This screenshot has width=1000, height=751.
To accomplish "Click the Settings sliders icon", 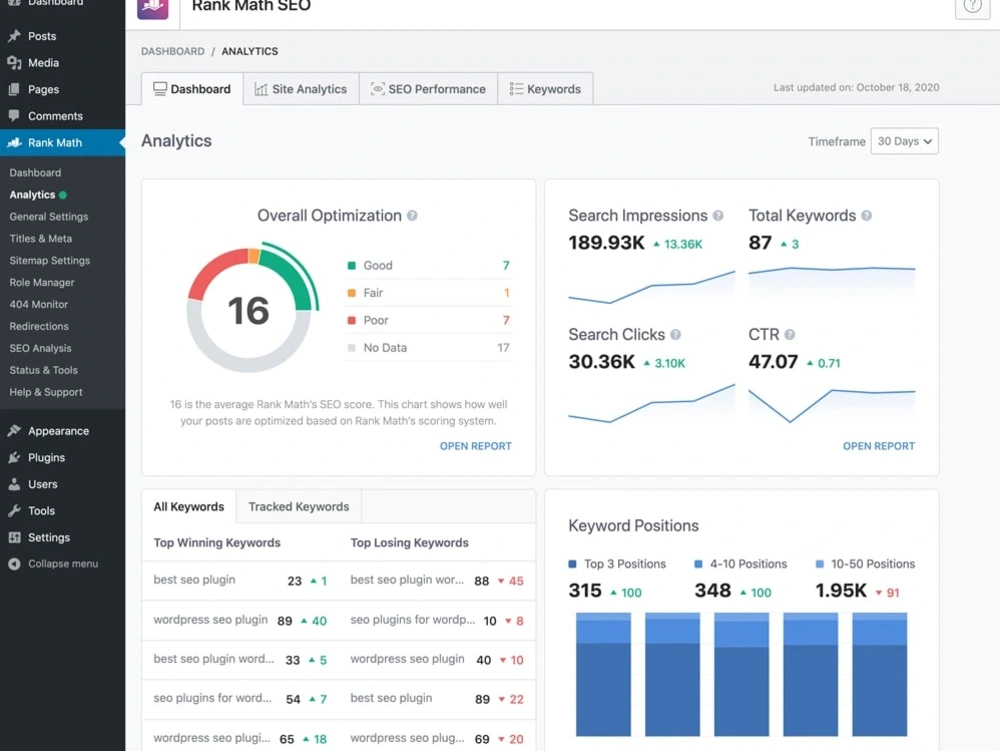I will [14, 537].
